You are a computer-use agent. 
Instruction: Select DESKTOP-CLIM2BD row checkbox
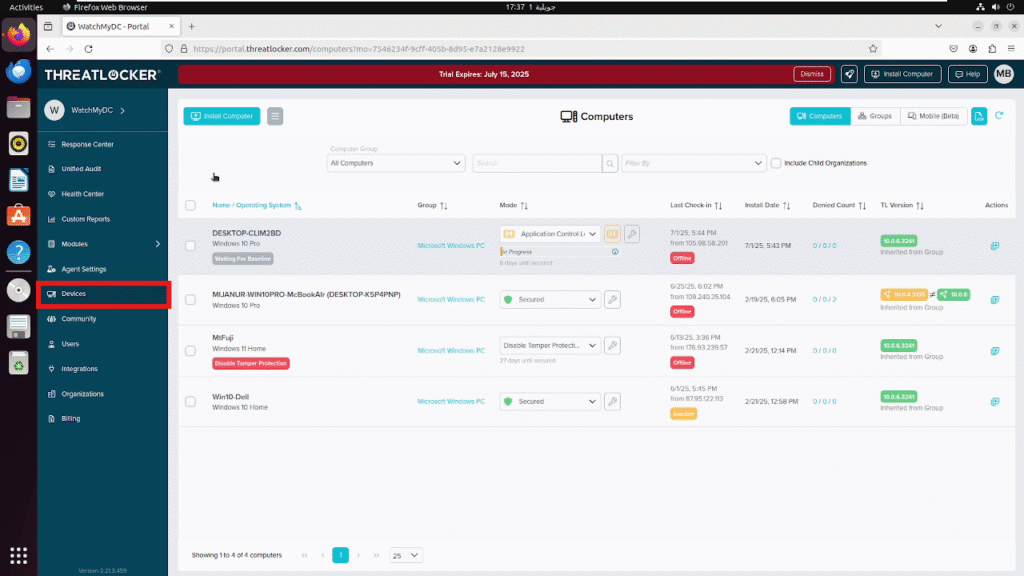(190, 246)
